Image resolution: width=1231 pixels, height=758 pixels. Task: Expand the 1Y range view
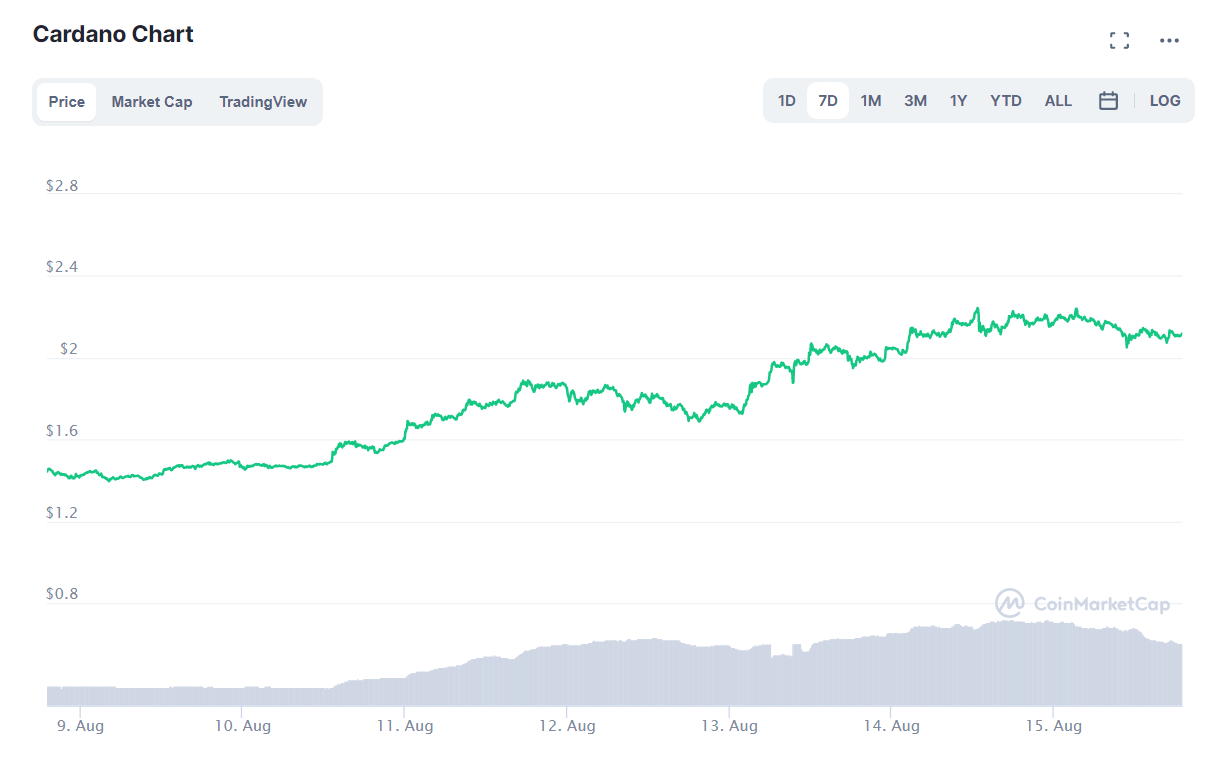(958, 100)
